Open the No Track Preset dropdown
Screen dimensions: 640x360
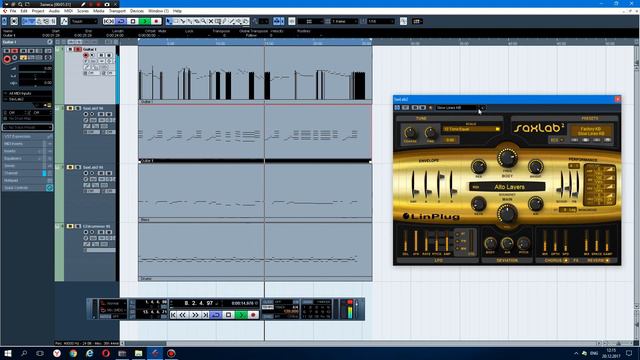(27, 127)
